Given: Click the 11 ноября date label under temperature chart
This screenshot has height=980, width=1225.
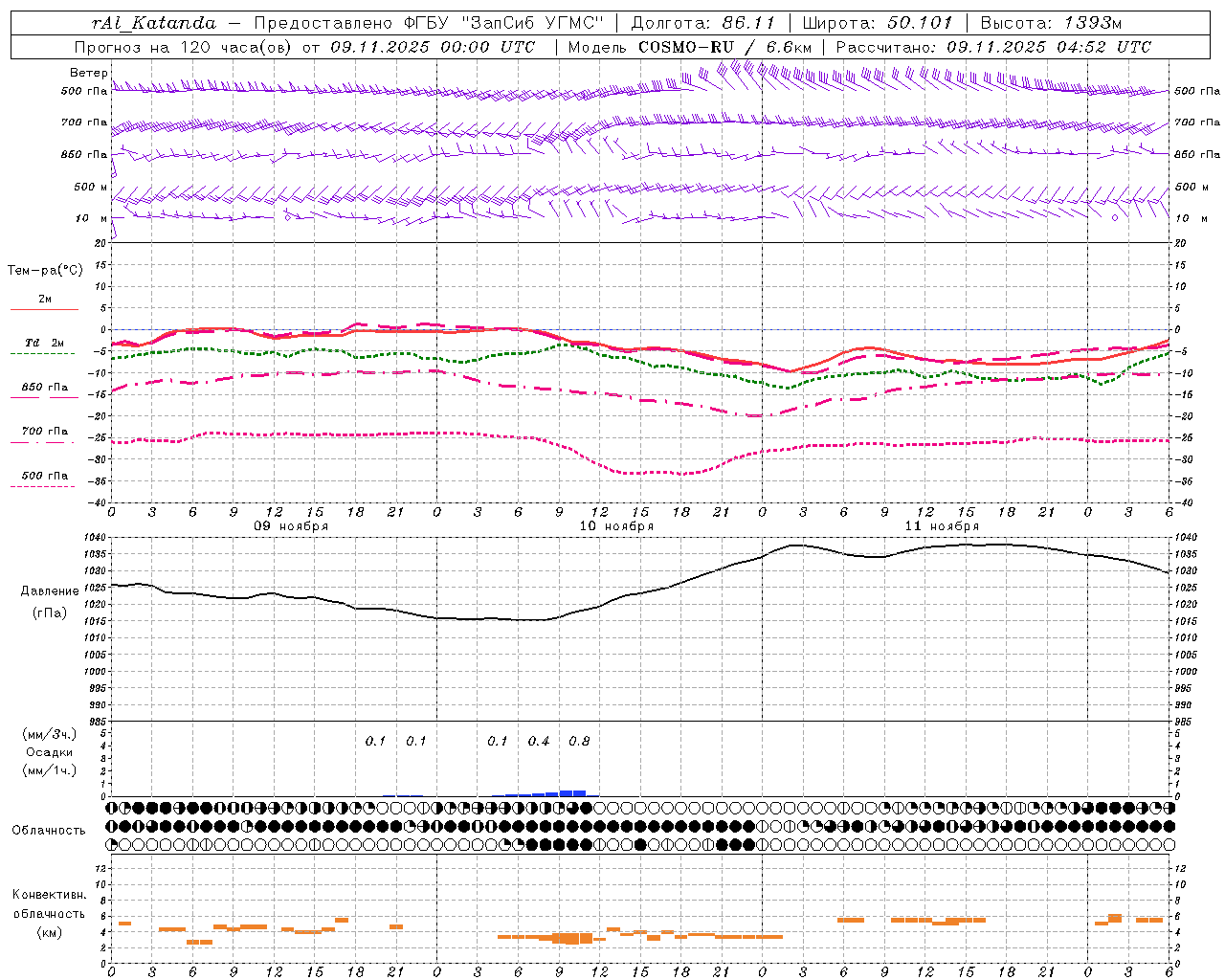Looking at the screenshot, I should (x=942, y=526).
